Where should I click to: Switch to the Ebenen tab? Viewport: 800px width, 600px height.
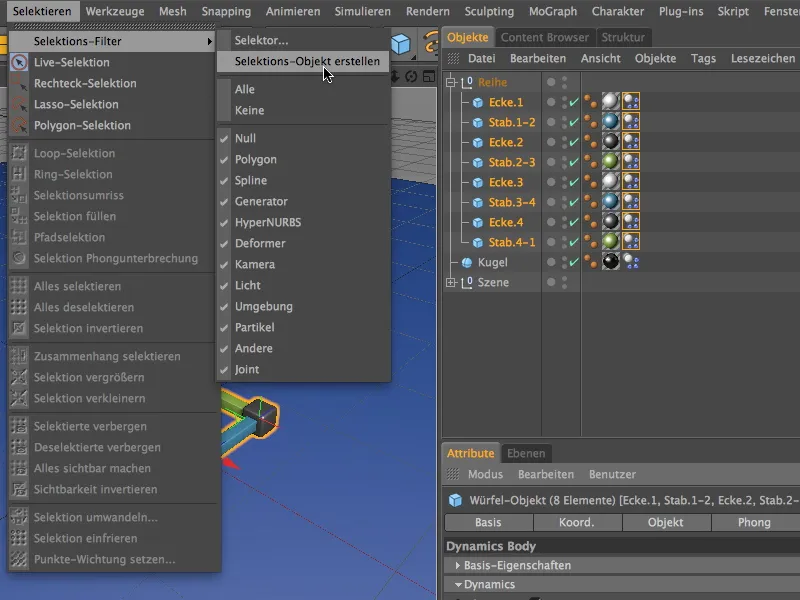[x=526, y=453]
